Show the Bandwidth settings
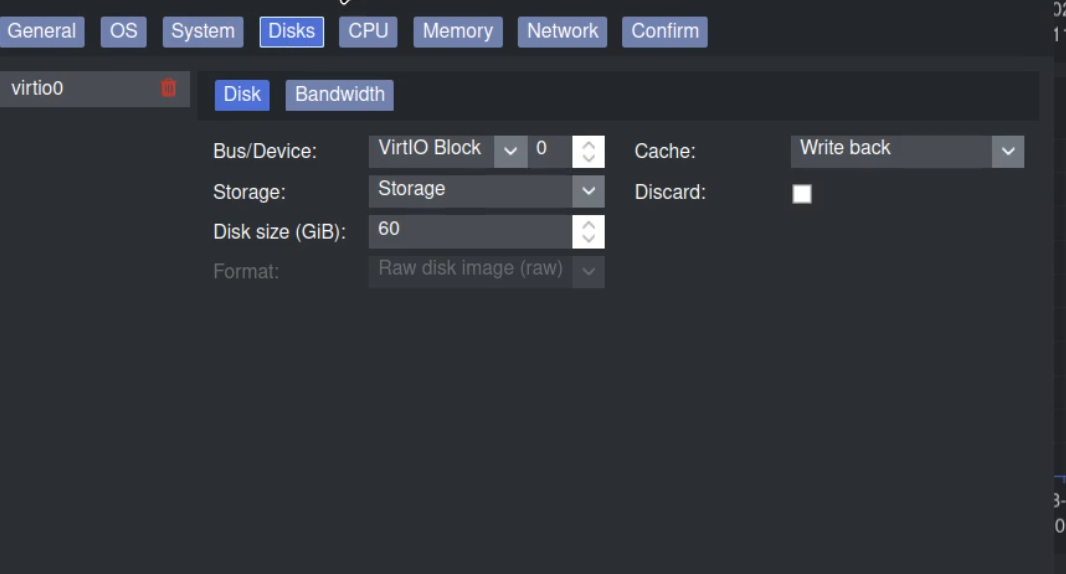 (339, 95)
